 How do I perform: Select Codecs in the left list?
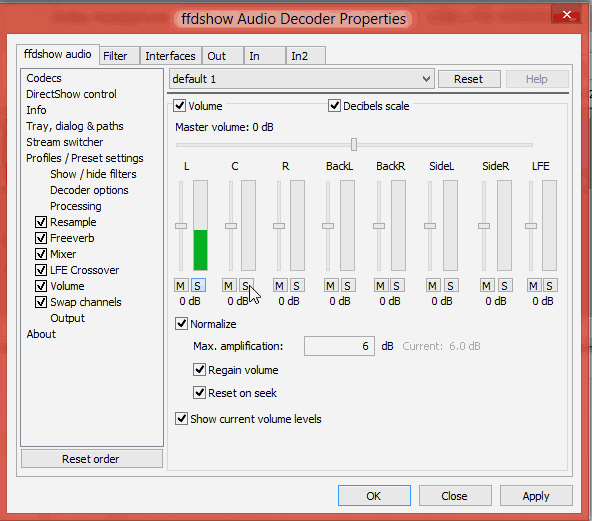pyautogui.click(x=44, y=78)
